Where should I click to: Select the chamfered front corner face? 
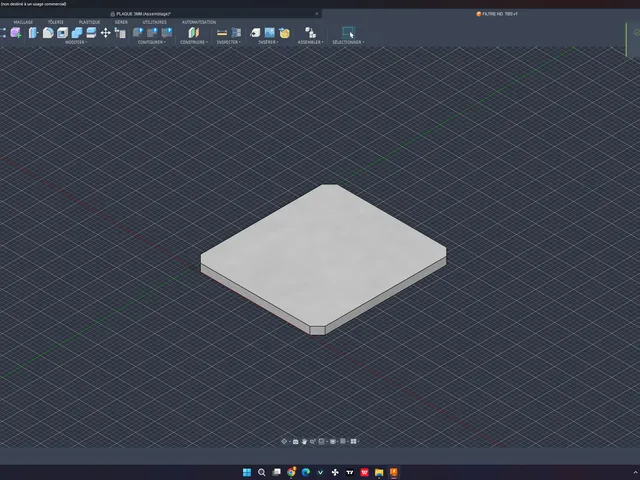click(318, 331)
